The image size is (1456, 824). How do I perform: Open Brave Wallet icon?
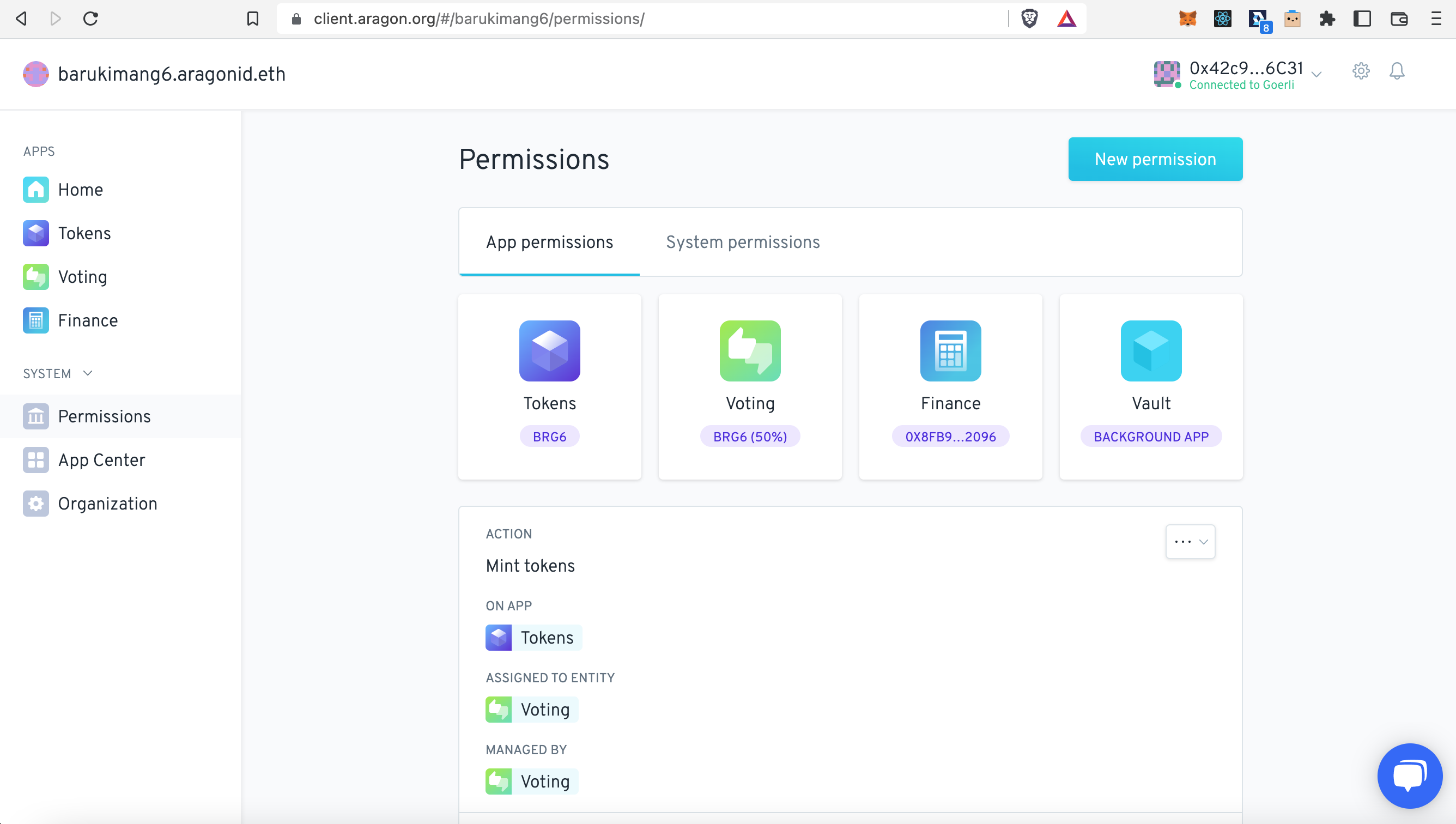point(1398,19)
